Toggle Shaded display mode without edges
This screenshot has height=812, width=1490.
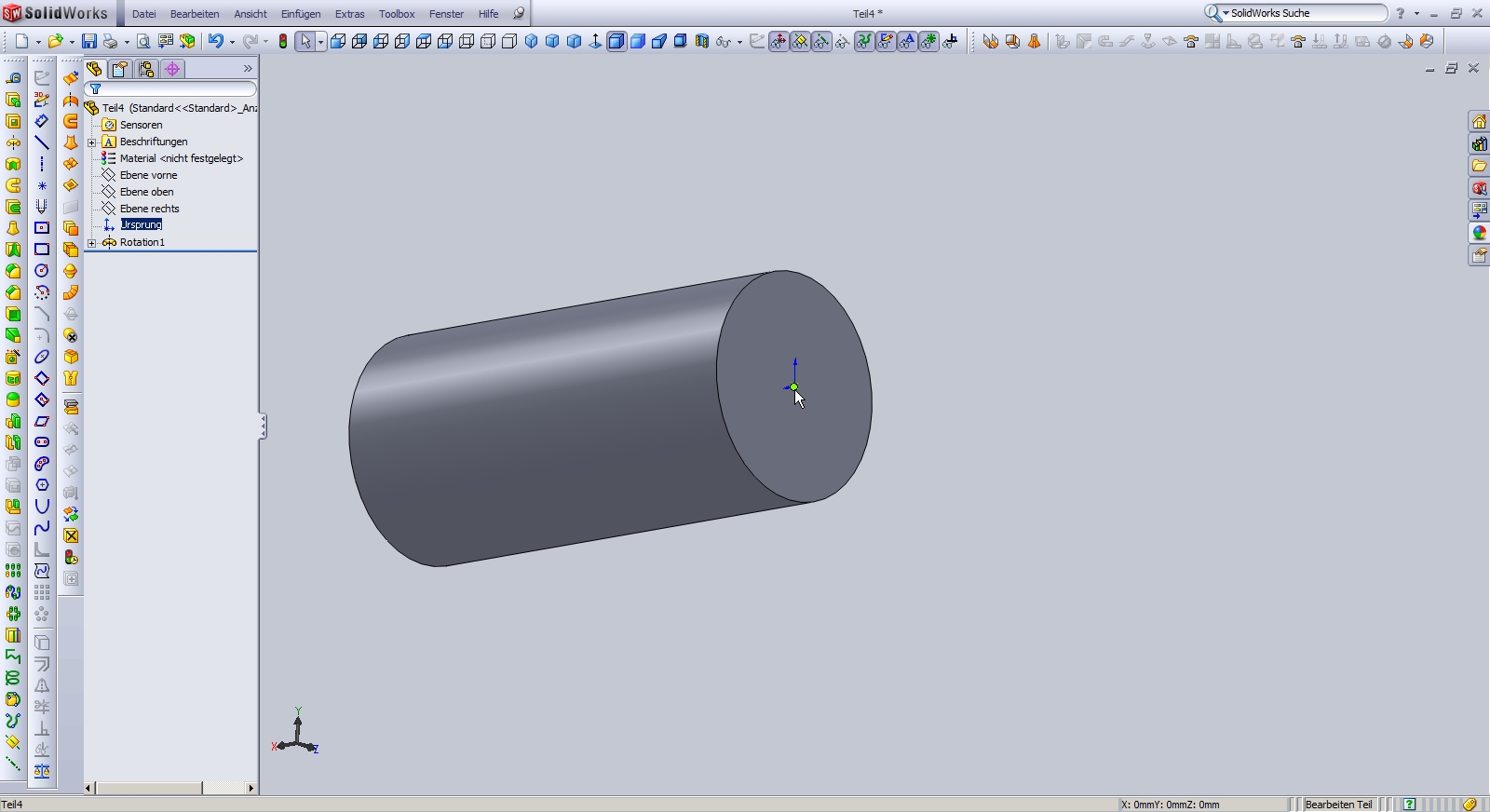pyautogui.click(x=638, y=41)
